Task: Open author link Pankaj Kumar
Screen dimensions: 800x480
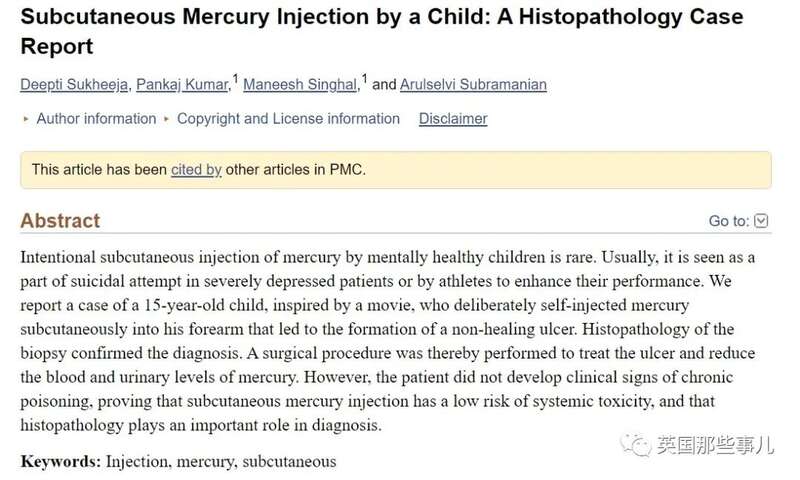Action: [x=182, y=85]
